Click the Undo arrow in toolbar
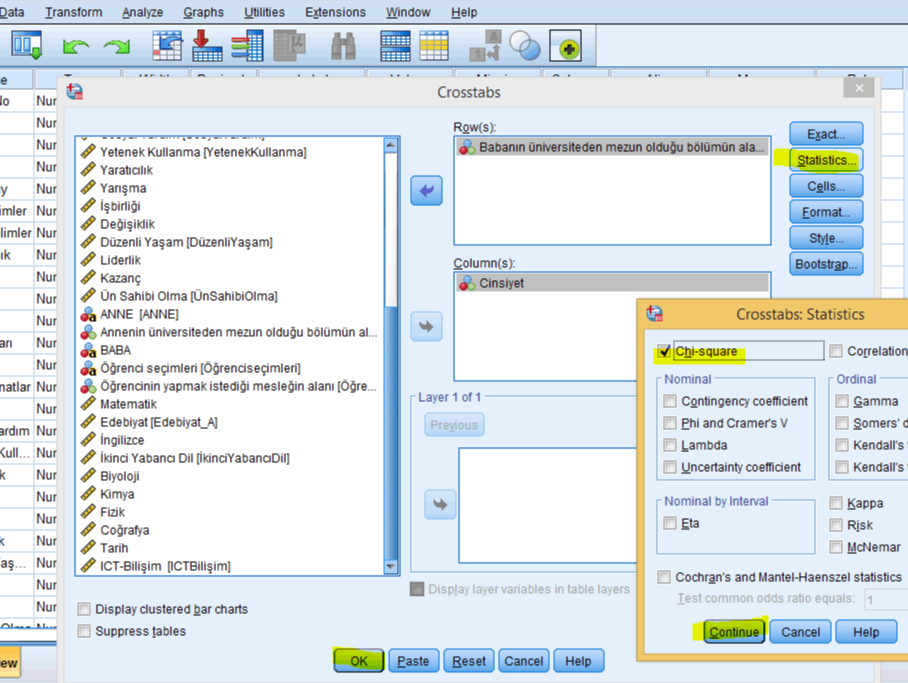The width and height of the screenshot is (908, 683). tap(76, 46)
